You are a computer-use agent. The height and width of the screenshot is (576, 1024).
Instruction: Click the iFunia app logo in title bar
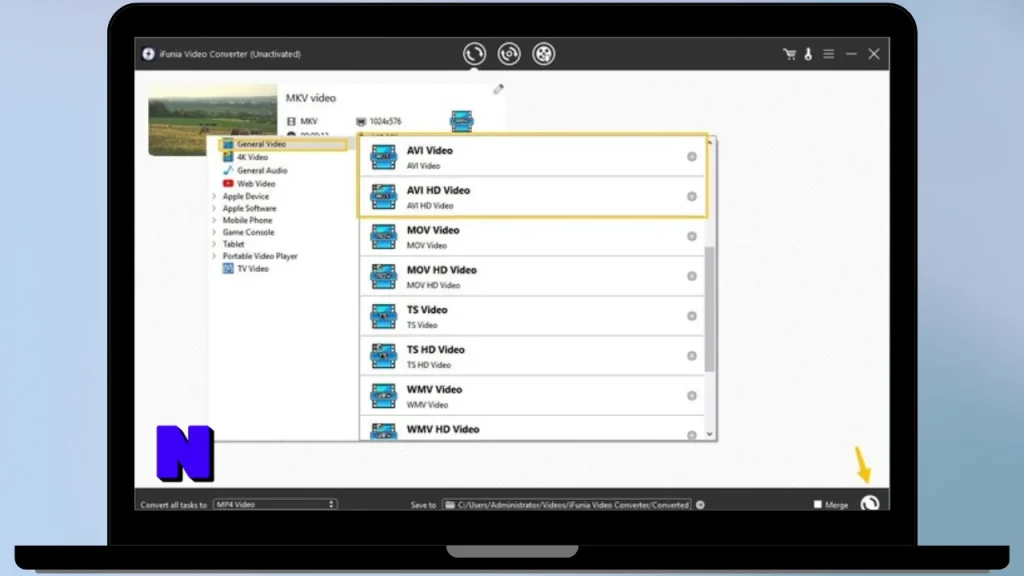(x=148, y=54)
